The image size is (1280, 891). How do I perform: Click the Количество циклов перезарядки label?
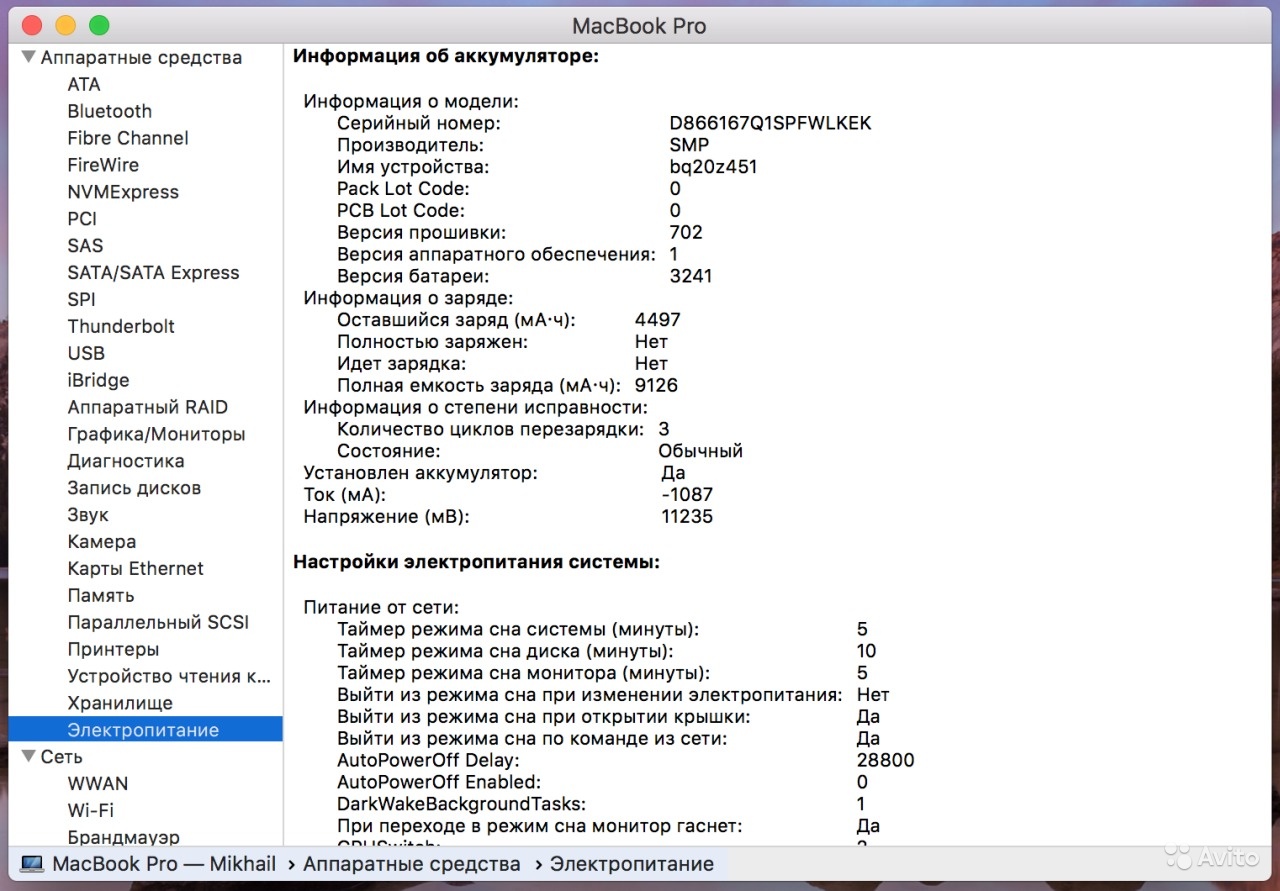coord(491,430)
